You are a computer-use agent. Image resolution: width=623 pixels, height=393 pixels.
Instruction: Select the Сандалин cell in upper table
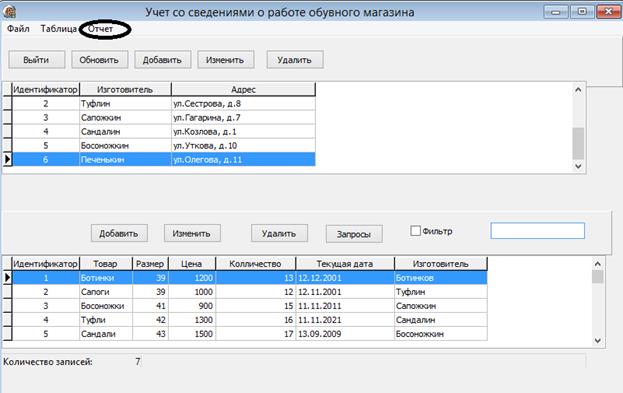[125, 132]
